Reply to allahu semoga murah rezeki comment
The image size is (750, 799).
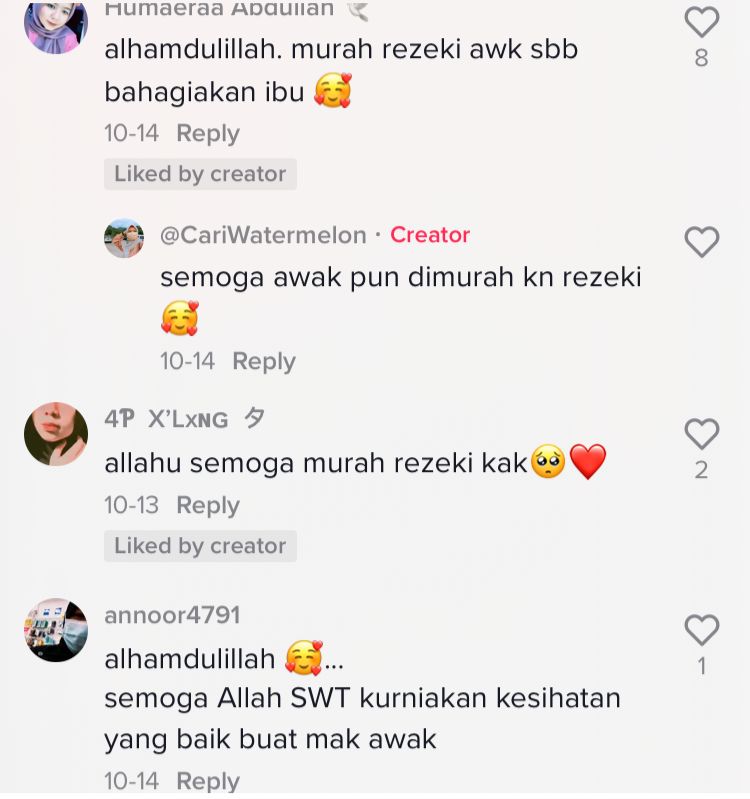click(208, 506)
